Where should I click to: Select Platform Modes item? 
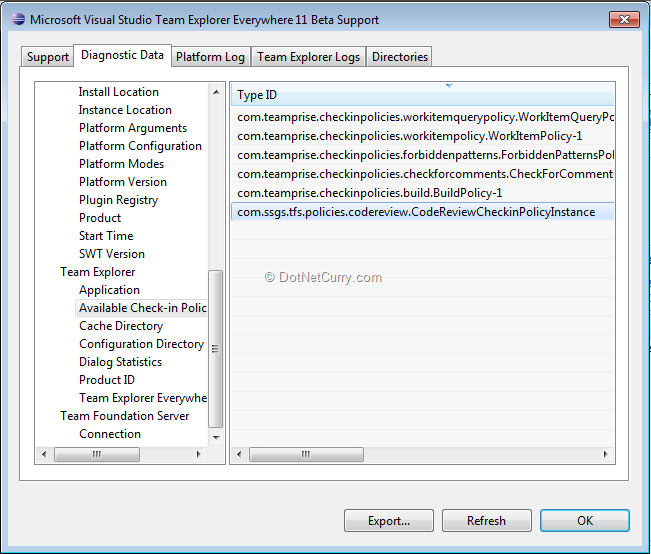click(121, 164)
